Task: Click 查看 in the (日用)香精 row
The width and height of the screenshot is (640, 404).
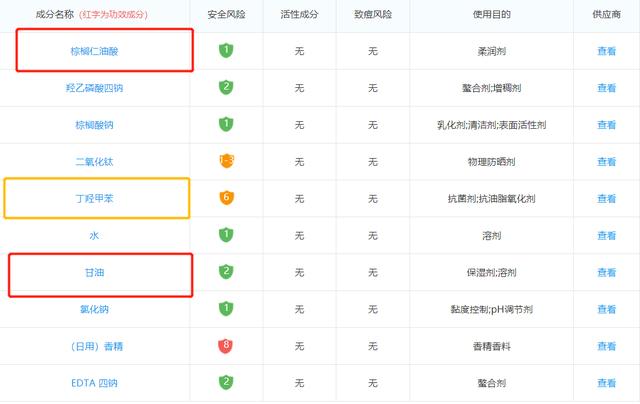Action: 607,346
